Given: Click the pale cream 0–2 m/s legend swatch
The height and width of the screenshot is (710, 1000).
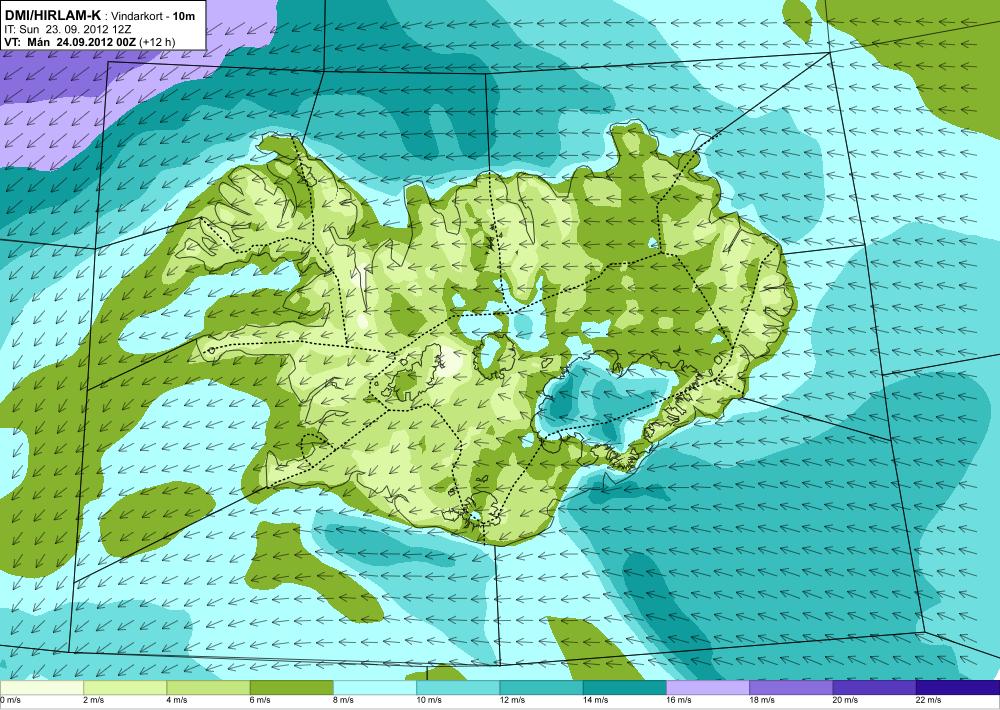Looking at the screenshot, I should pyautogui.click(x=41, y=688).
